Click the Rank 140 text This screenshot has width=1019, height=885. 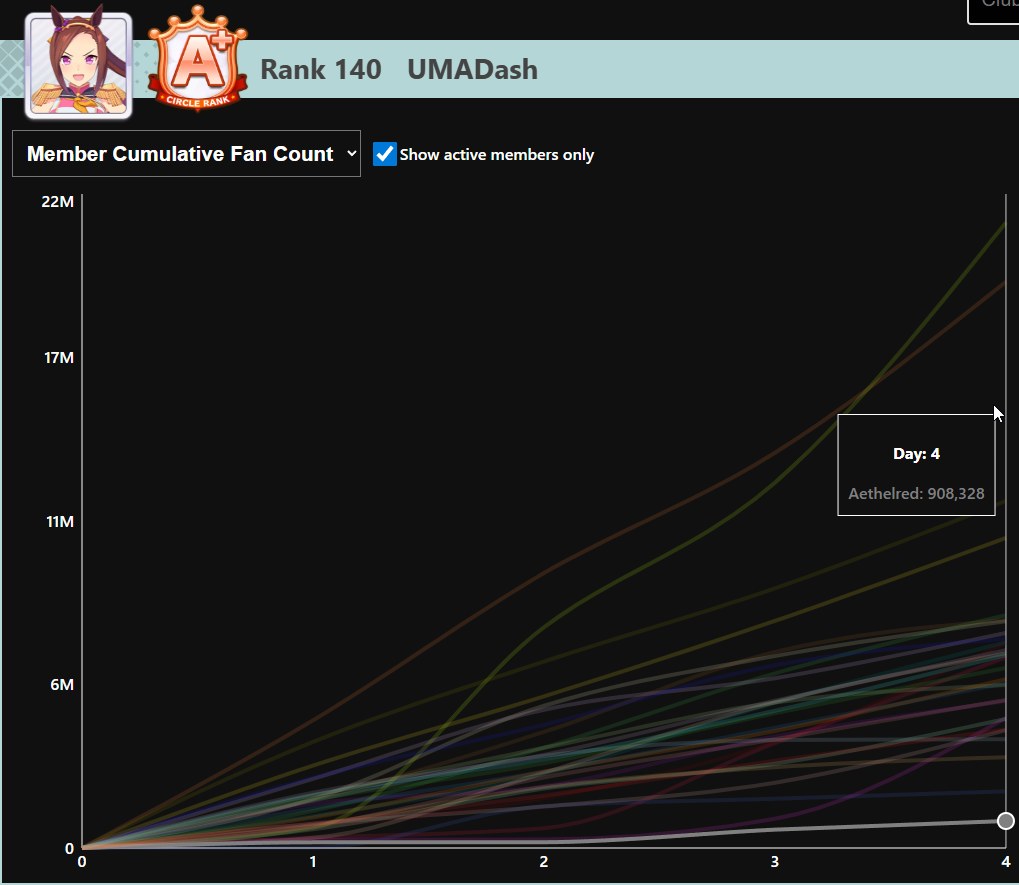(321, 70)
